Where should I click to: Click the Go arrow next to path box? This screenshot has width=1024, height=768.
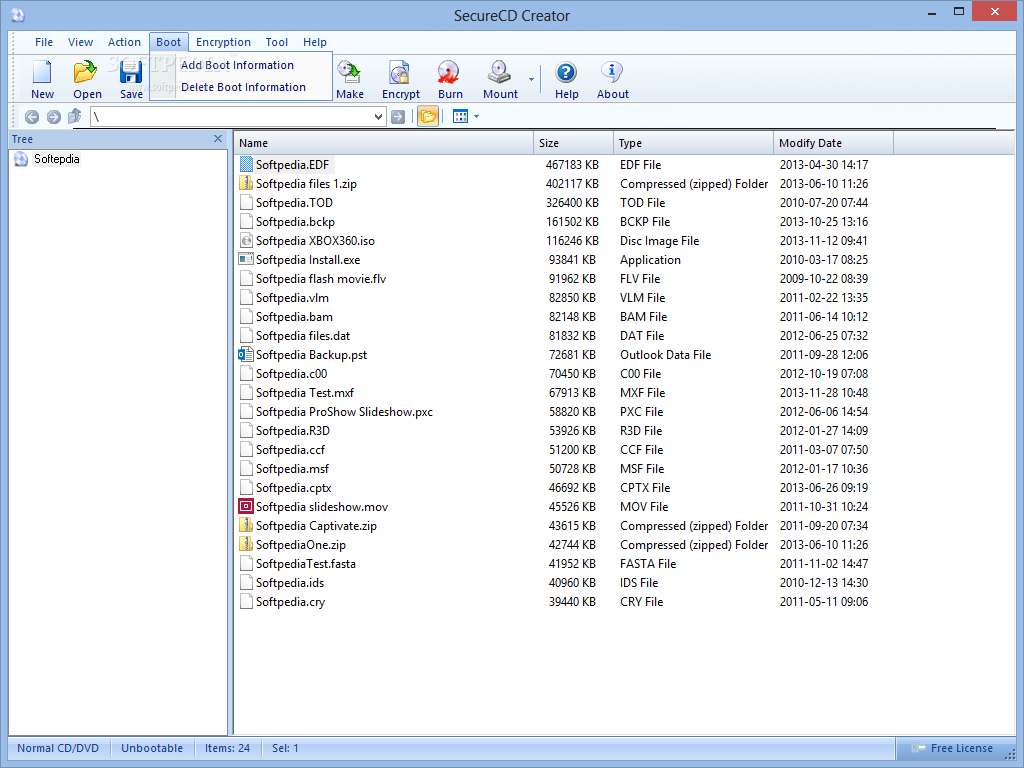(x=398, y=117)
